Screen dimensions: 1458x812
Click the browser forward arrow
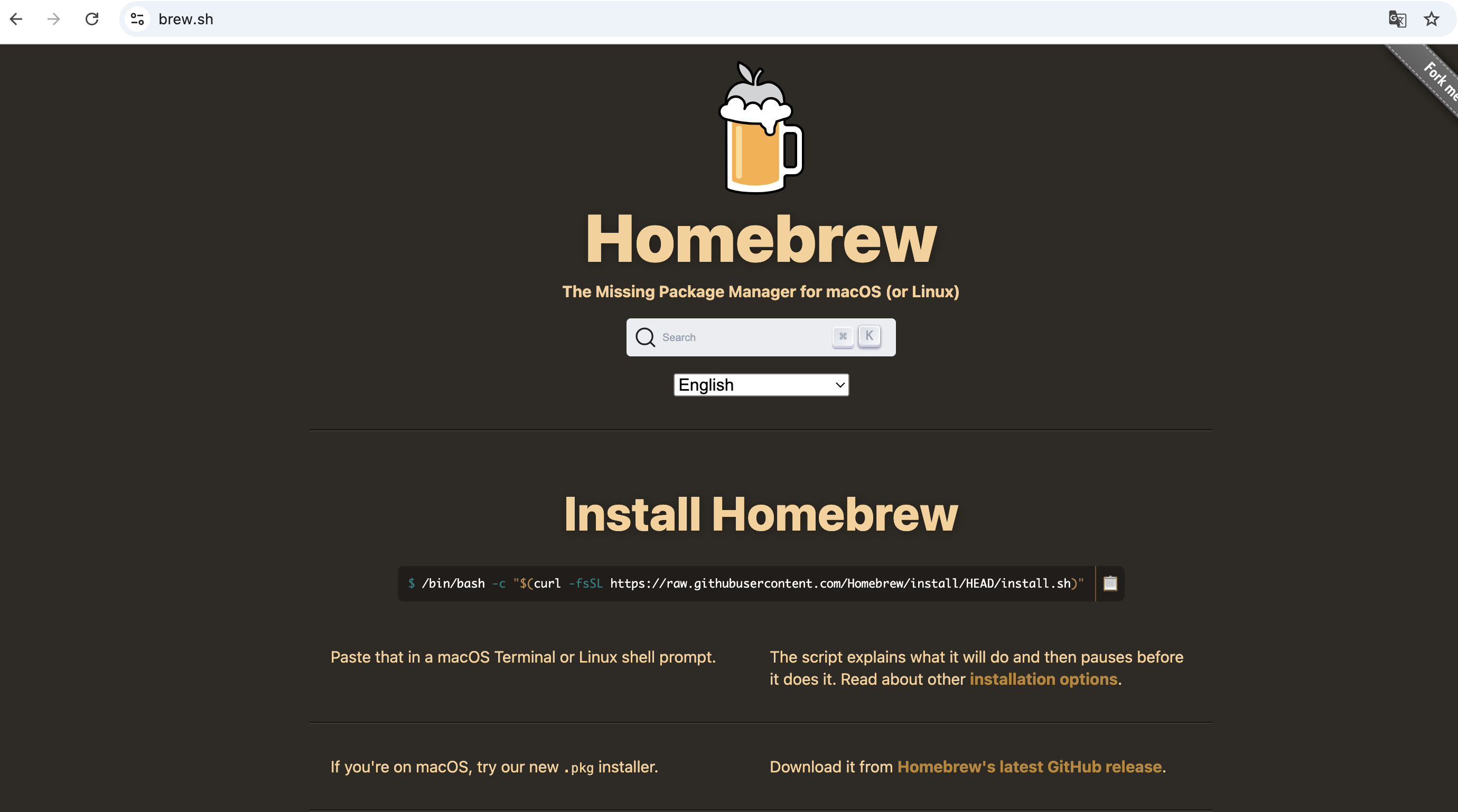click(x=54, y=19)
